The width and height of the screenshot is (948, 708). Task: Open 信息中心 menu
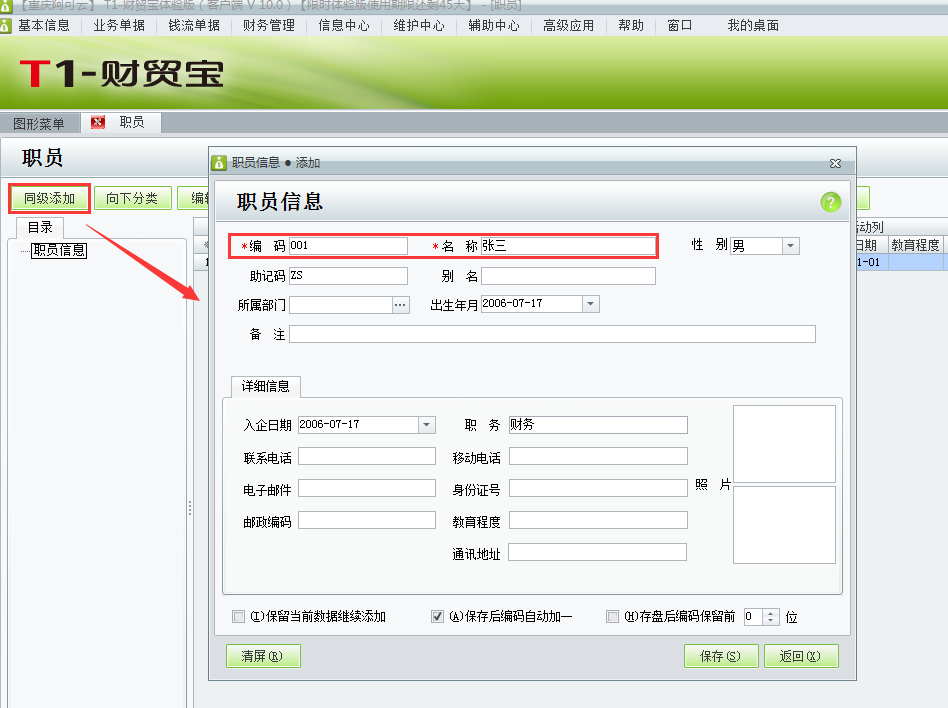[344, 25]
